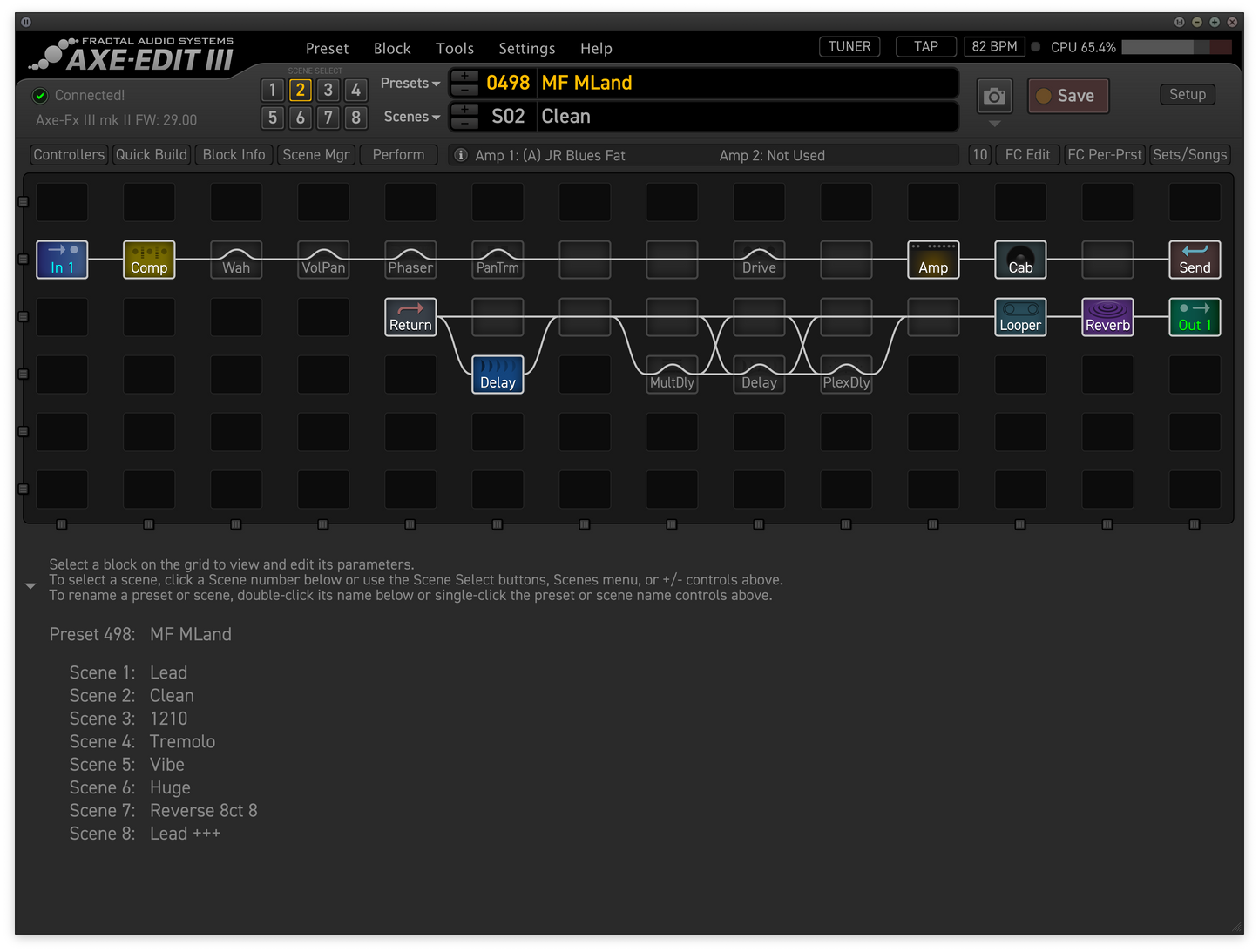Open the Cab block
1259x952 pixels.
point(1019,259)
